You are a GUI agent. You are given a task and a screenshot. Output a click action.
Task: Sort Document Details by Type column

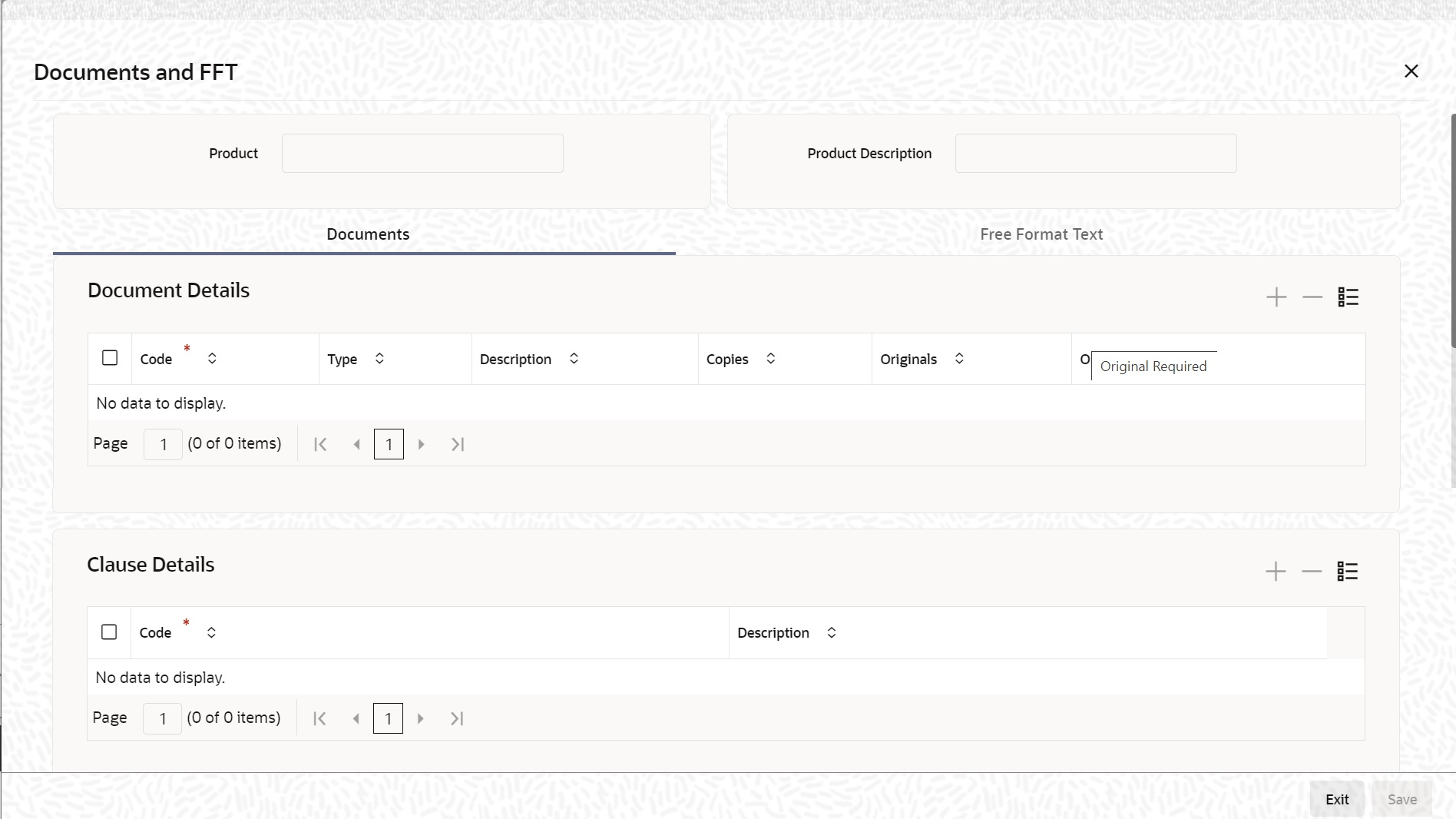coord(379,359)
